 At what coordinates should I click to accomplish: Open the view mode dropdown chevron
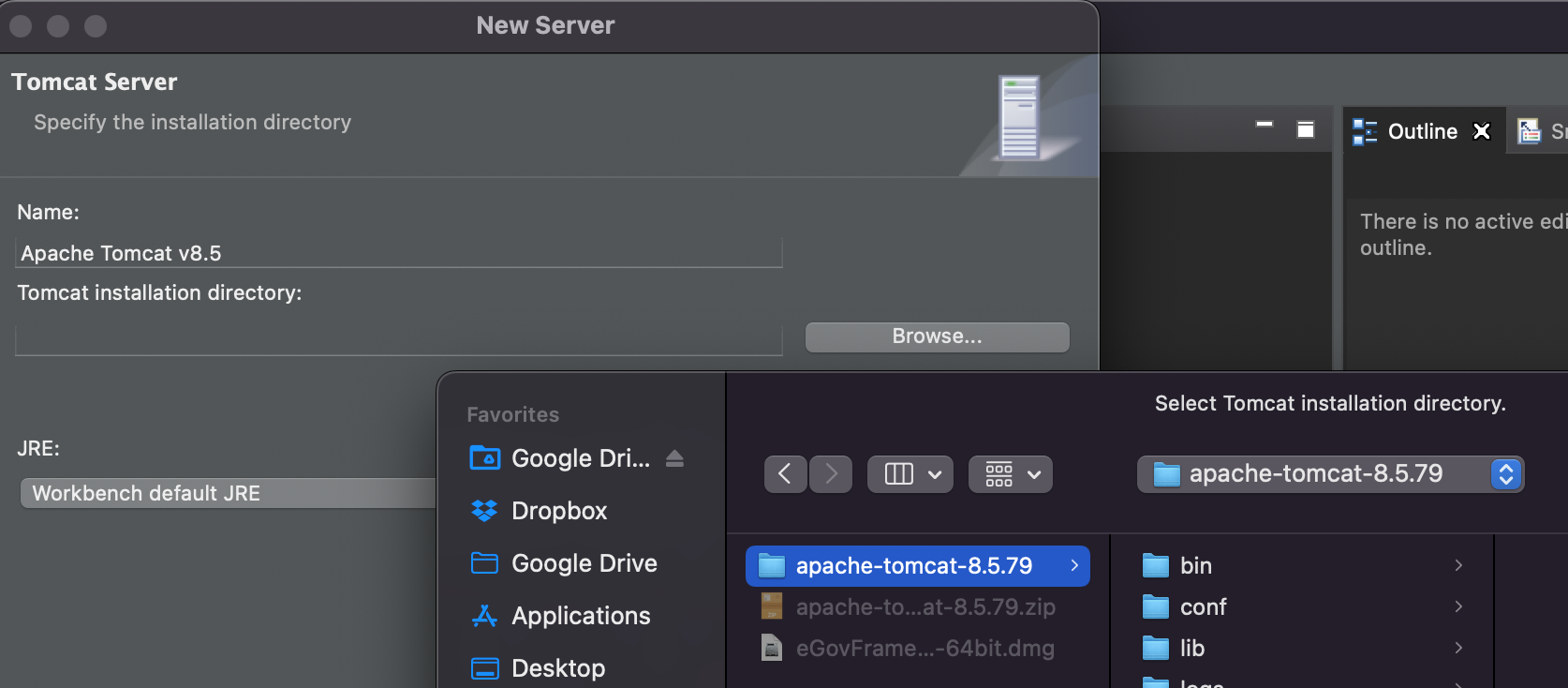(x=935, y=474)
